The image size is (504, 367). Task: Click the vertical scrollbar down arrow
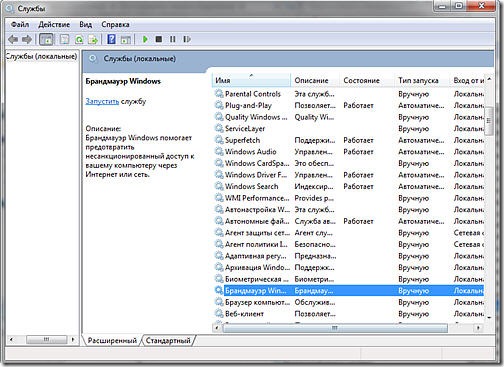[x=489, y=318]
